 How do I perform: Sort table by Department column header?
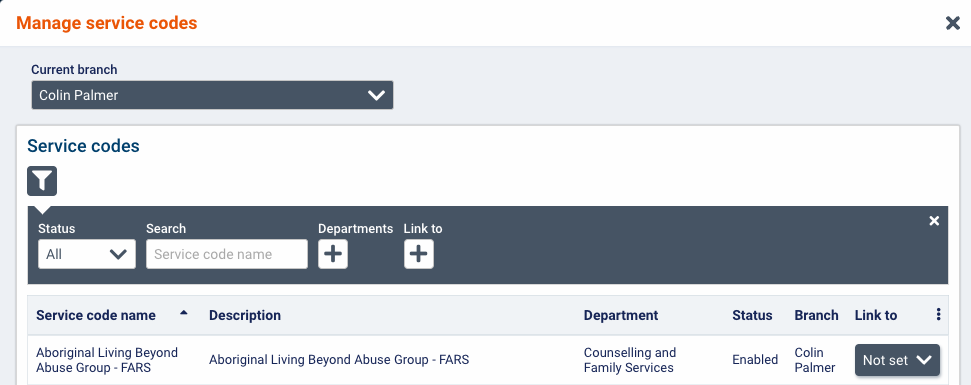coord(620,315)
